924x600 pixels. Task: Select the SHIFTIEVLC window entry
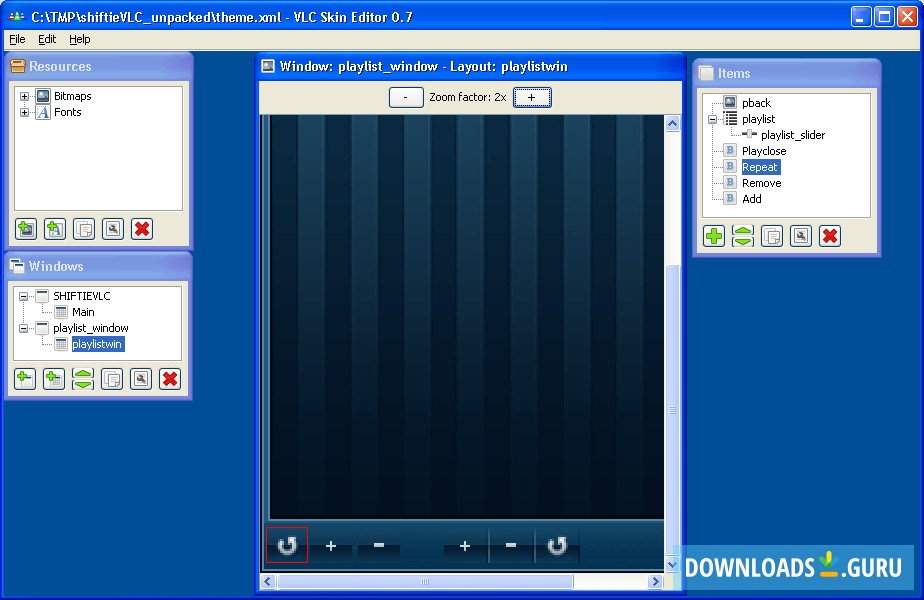click(81, 296)
